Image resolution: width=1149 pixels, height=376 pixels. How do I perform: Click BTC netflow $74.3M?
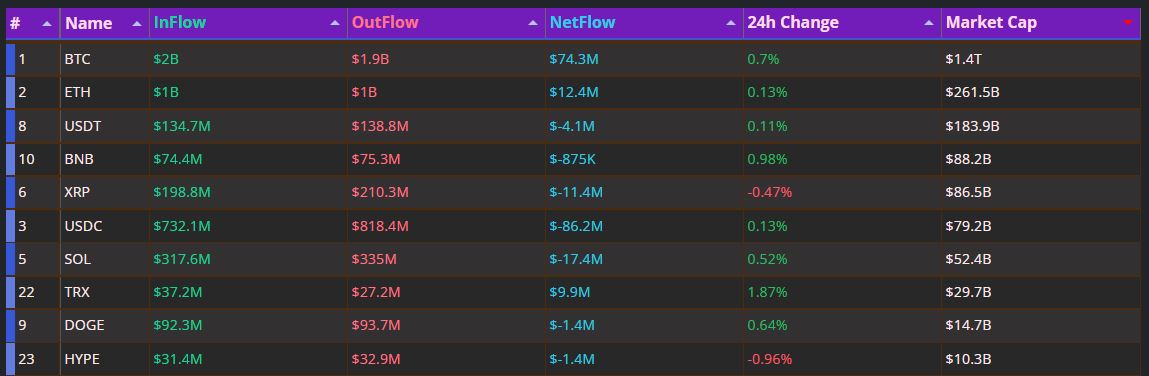(x=574, y=59)
